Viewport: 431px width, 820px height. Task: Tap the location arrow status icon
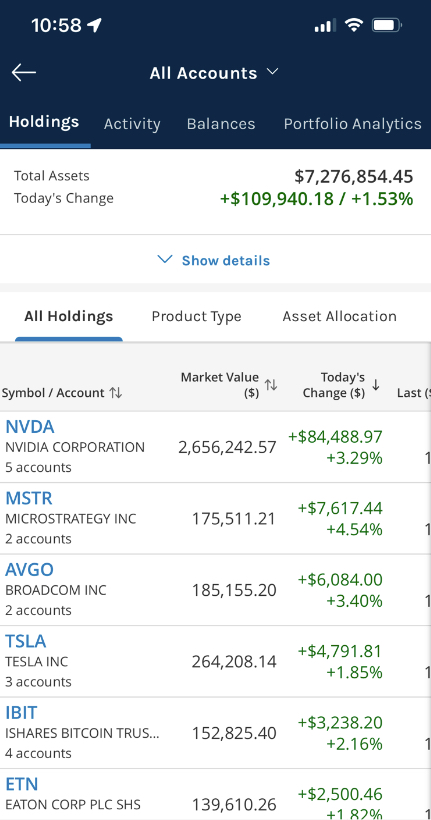[95, 25]
